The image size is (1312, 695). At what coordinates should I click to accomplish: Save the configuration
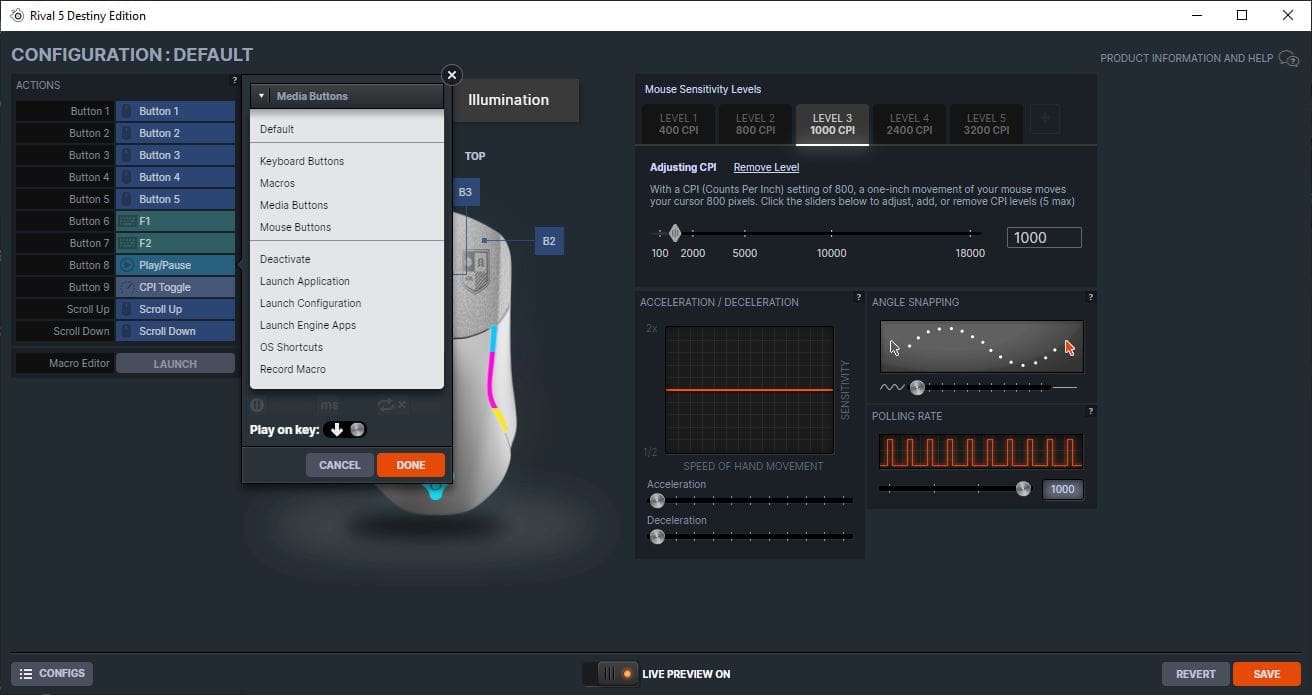[x=1267, y=674]
